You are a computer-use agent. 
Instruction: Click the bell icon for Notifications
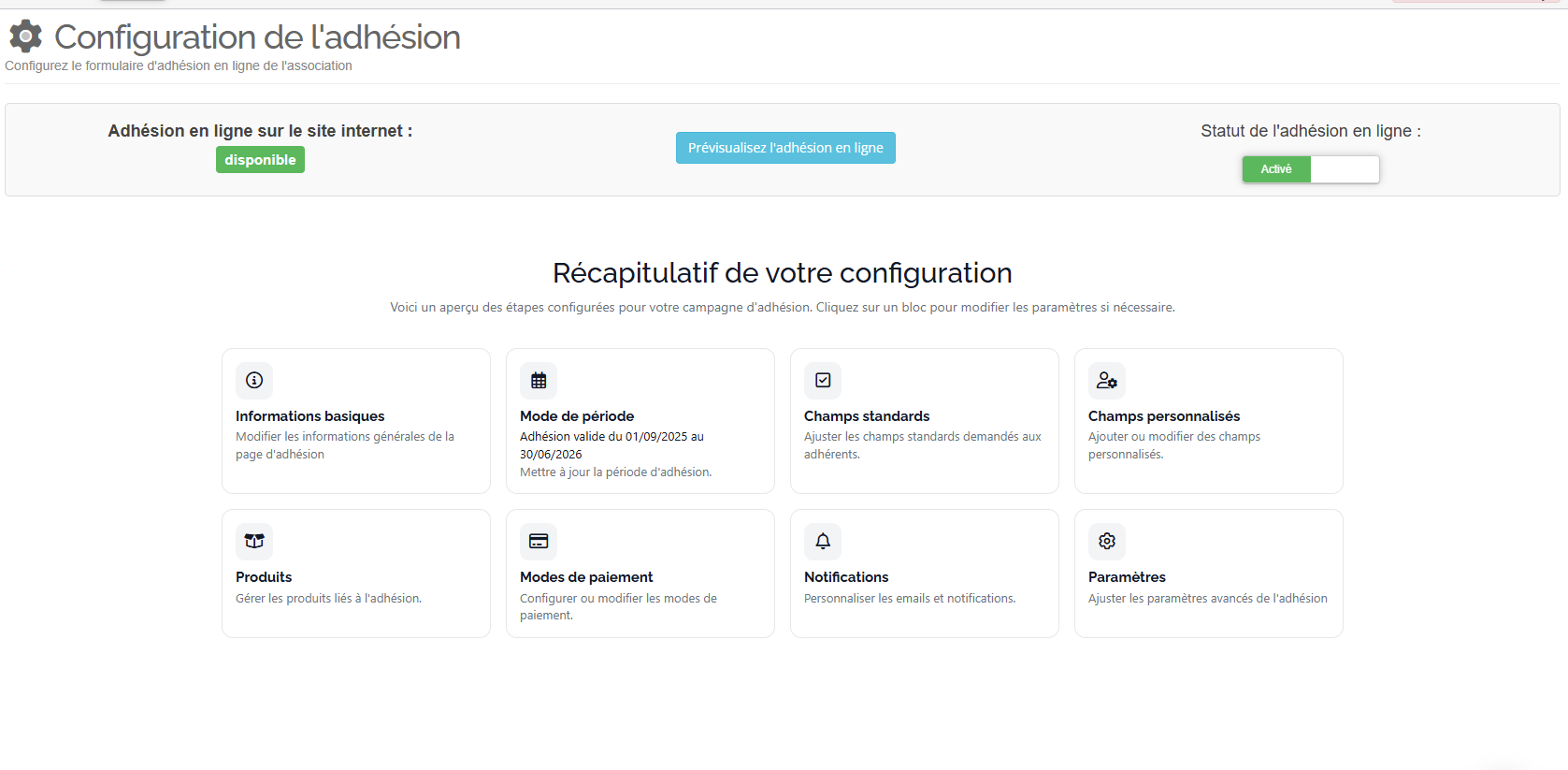coord(823,541)
